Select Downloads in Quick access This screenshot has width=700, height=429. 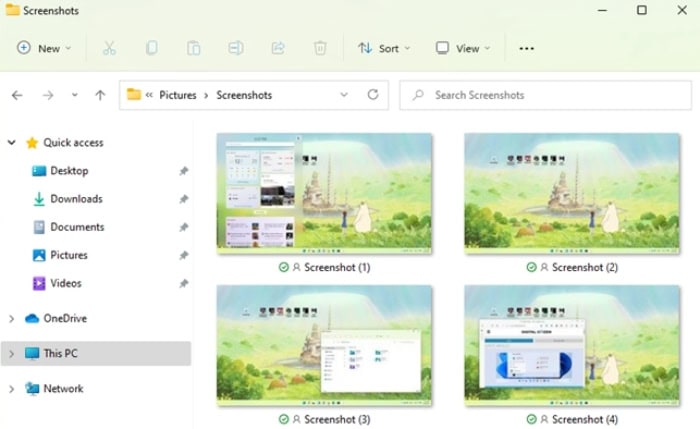click(x=76, y=199)
